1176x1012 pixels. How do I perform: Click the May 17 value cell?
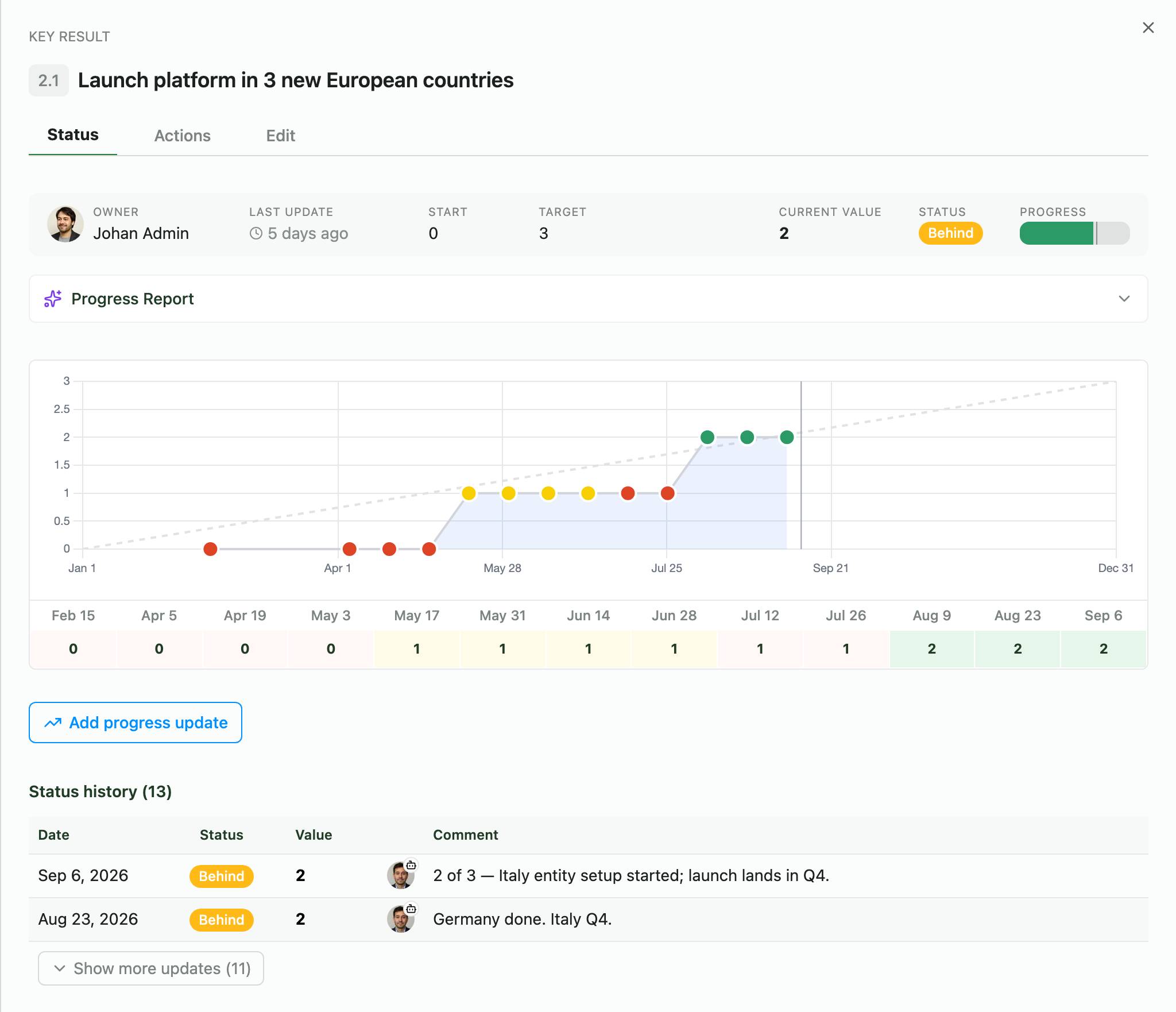(417, 649)
